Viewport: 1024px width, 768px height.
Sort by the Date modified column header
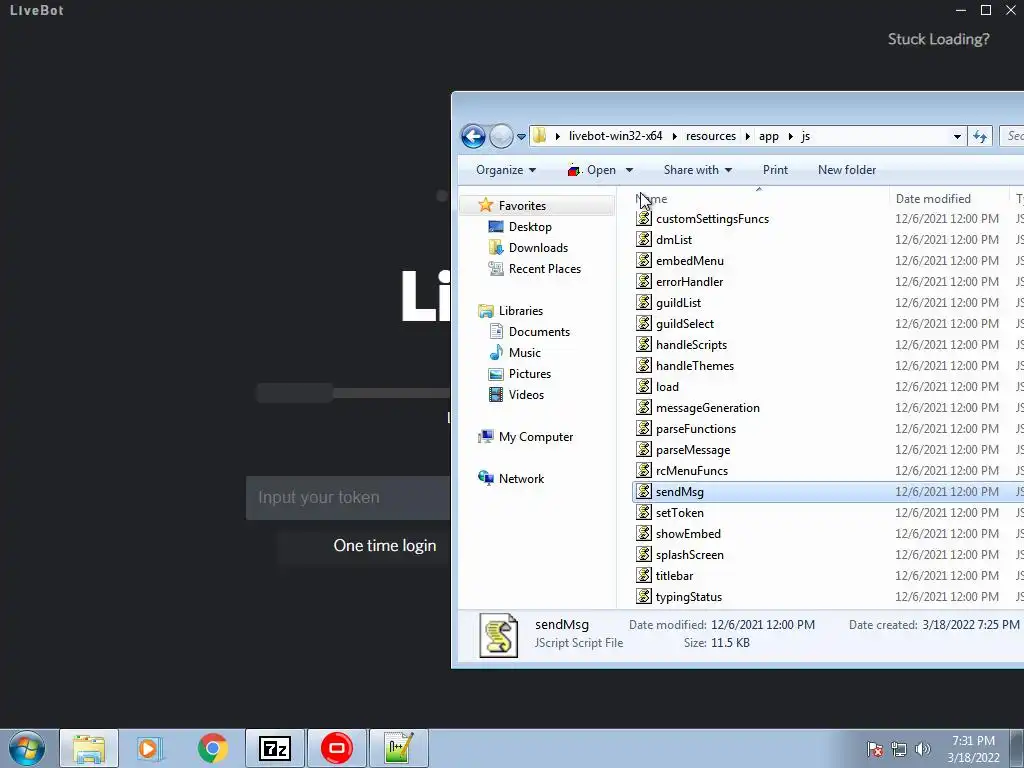click(933, 199)
